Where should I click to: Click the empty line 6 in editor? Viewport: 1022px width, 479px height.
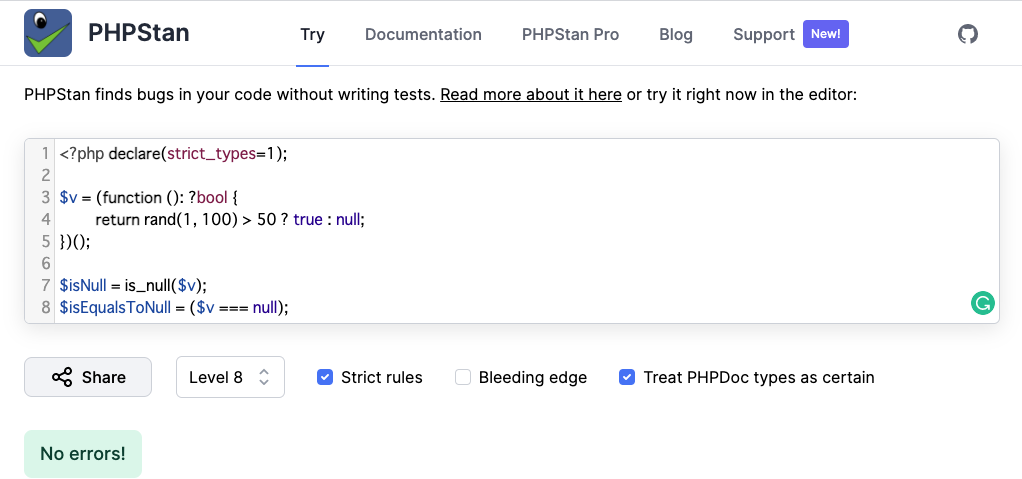click(527, 264)
